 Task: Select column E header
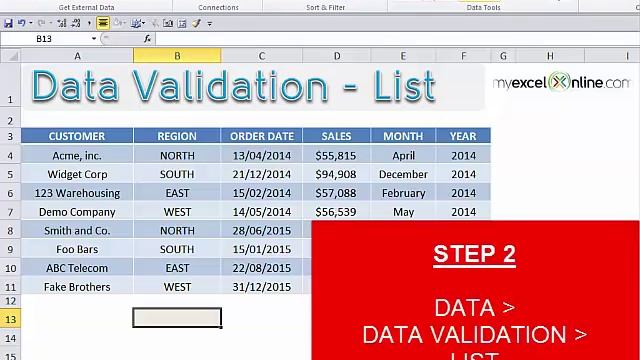point(403,56)
